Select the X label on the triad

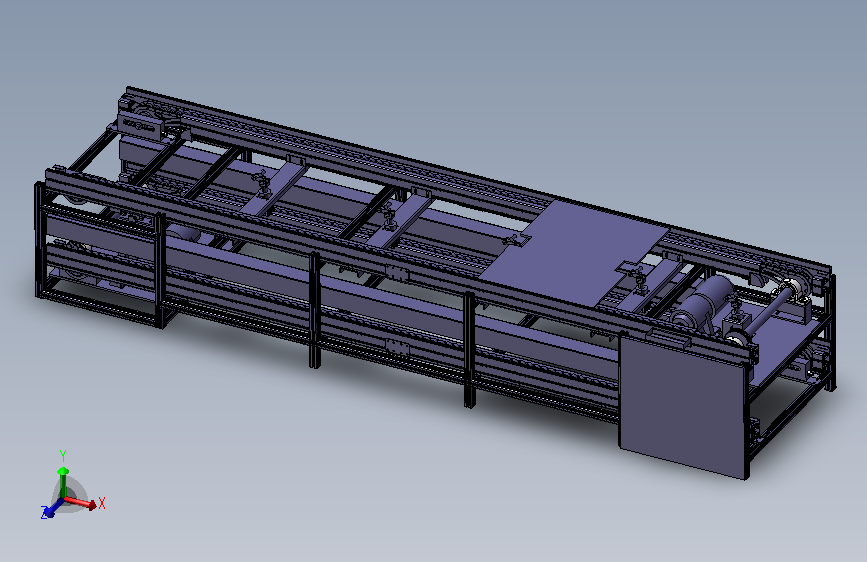coord(102,503)
